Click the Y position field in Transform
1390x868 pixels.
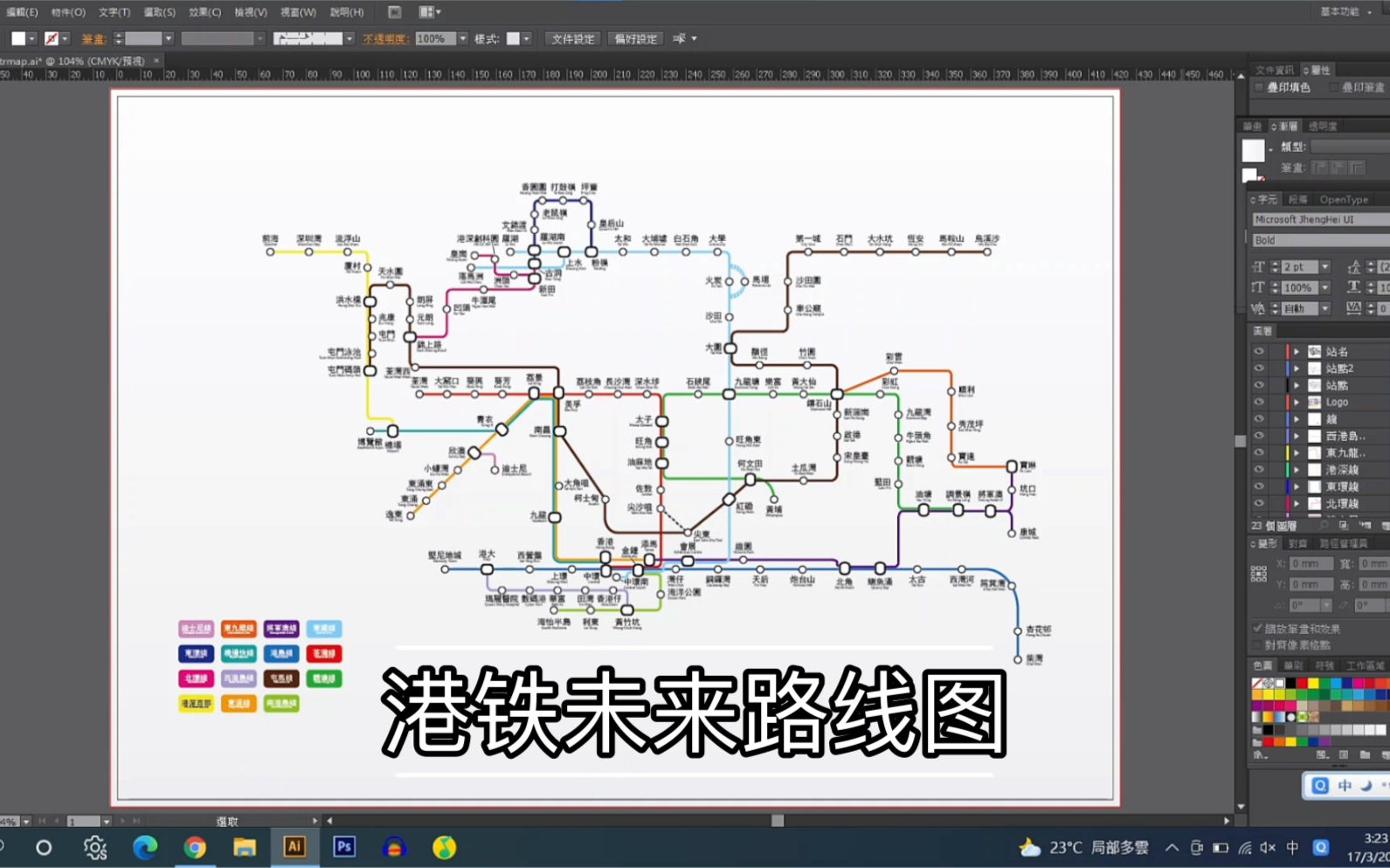1311,584
